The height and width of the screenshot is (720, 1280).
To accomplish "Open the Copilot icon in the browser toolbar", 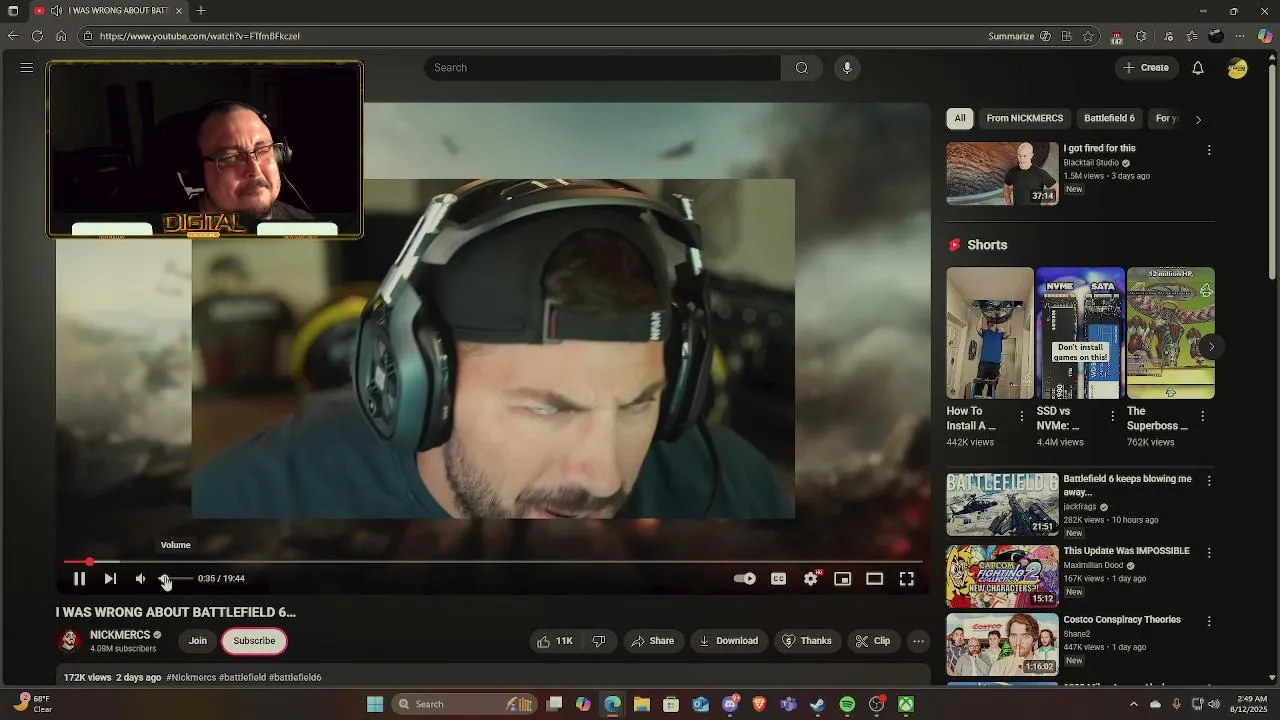I will point(1265,36).
